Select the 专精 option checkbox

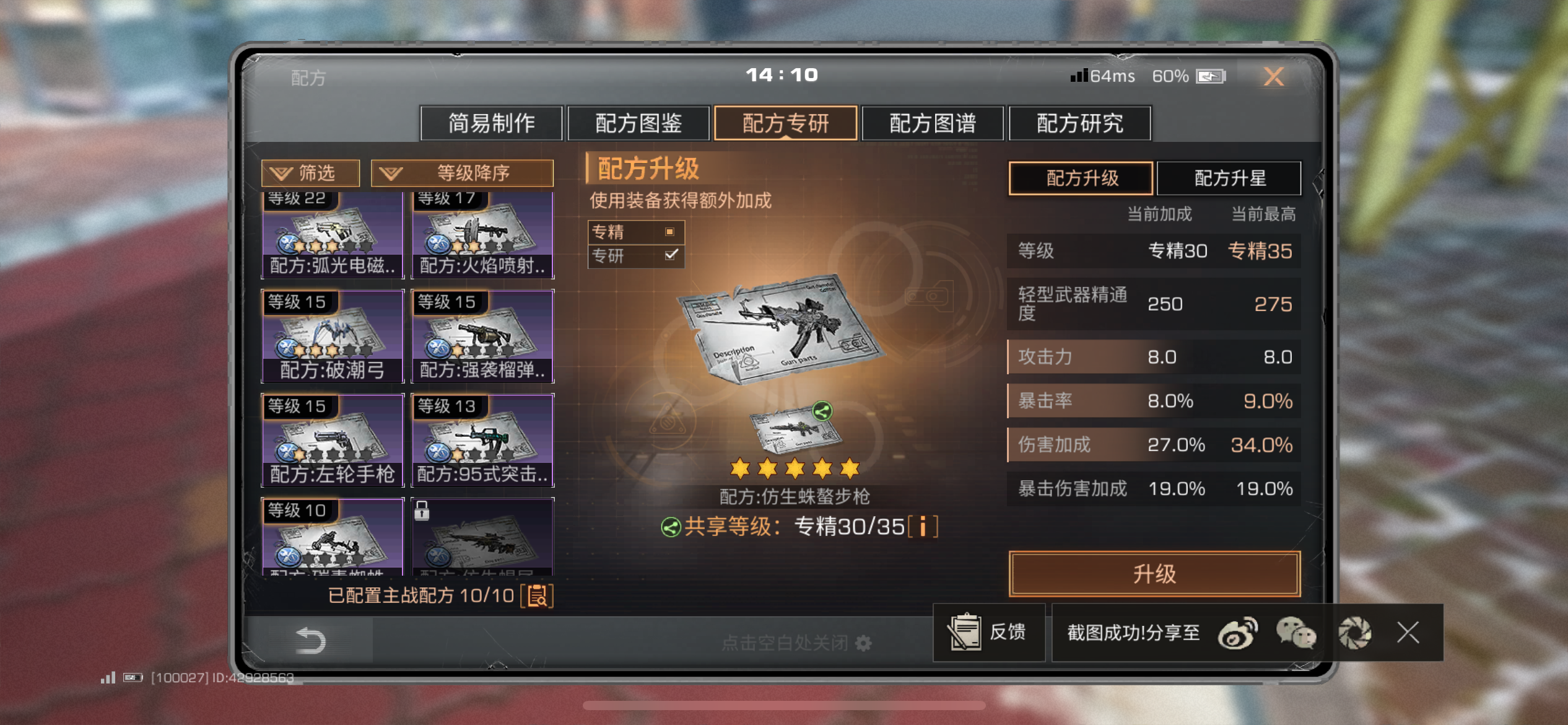tap(669, 232)
